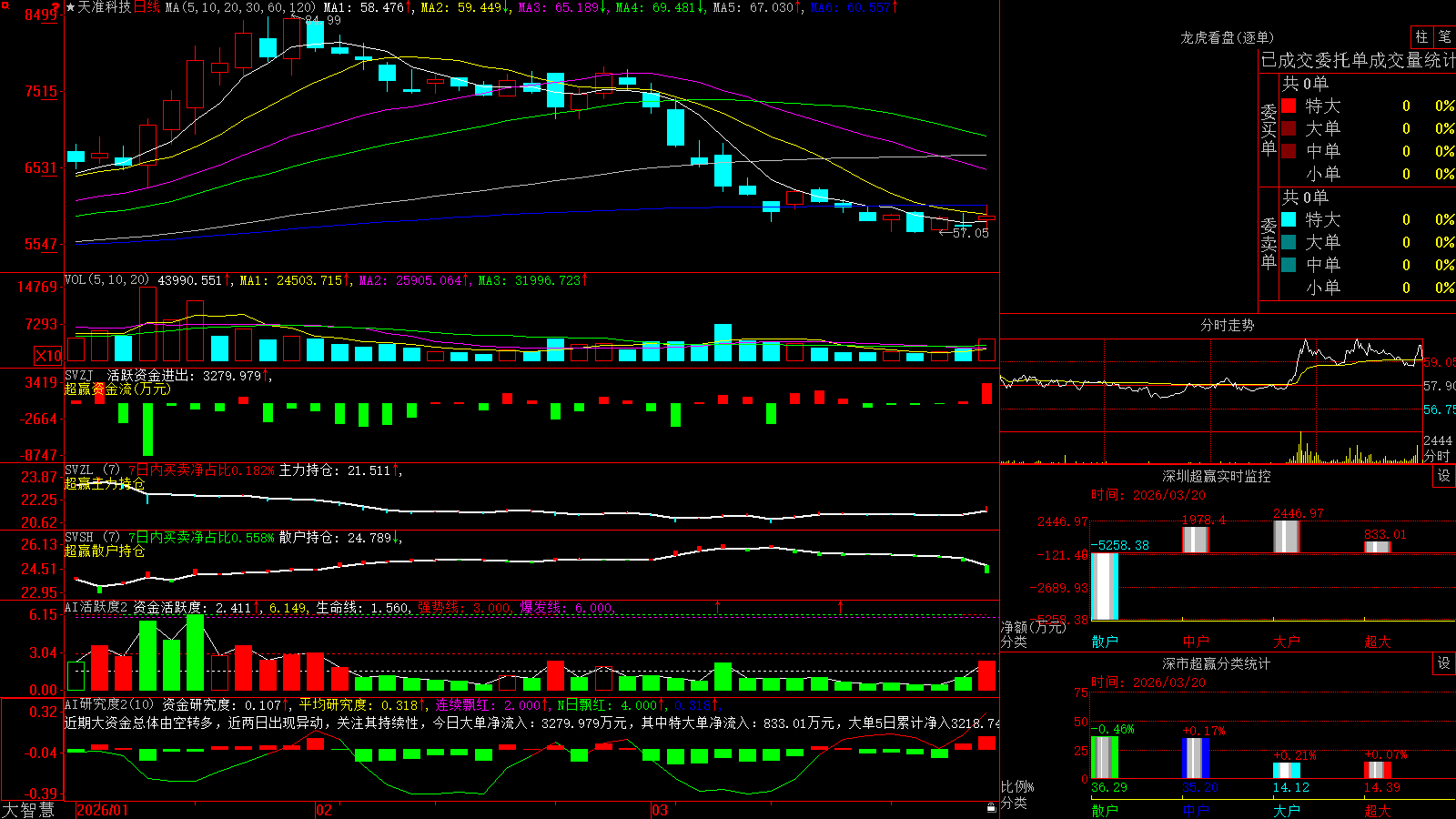Click the 36.29 散户 percentage value
1456x819 pixels.
(x=1109, y=787)
